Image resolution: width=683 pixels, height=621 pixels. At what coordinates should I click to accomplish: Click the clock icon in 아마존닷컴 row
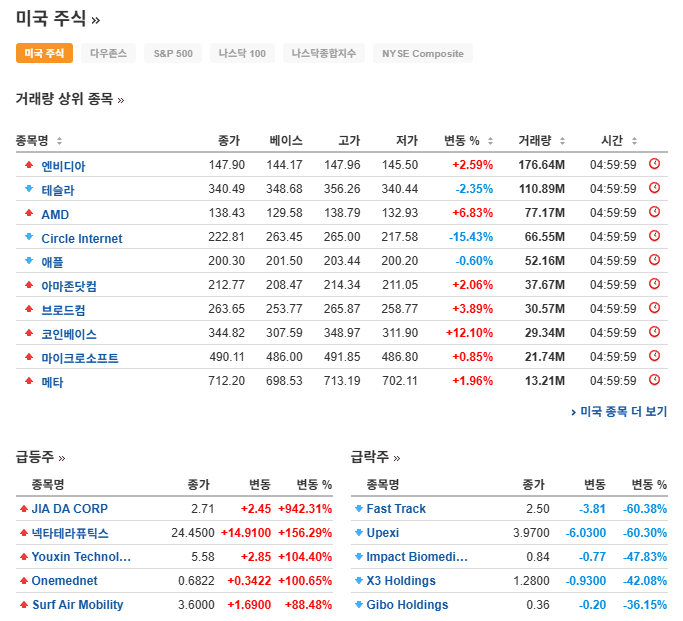[654, 284]
